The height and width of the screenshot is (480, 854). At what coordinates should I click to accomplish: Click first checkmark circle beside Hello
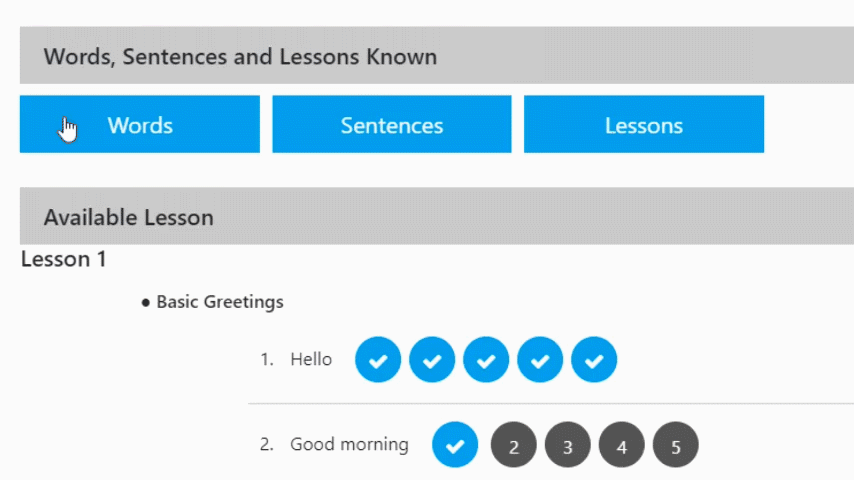click(378, 360)
